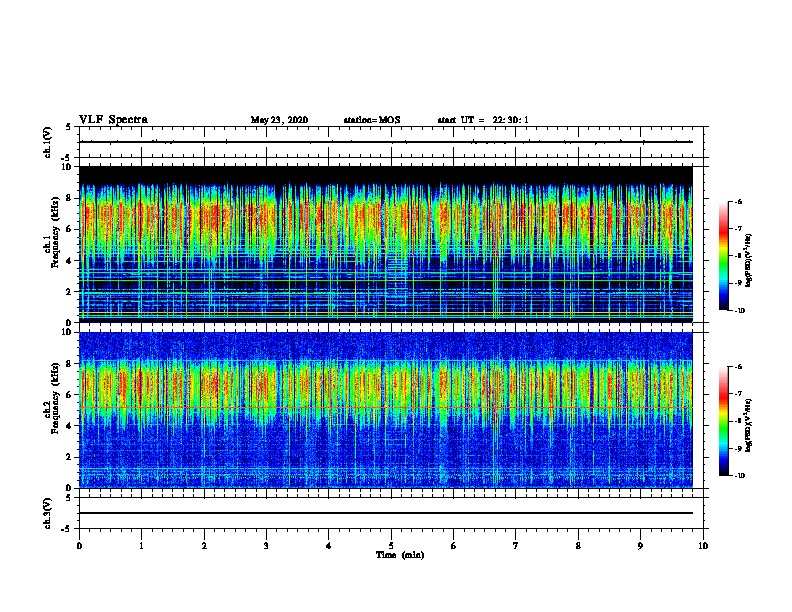Click time axis tick label 2

tap(204, 546)
